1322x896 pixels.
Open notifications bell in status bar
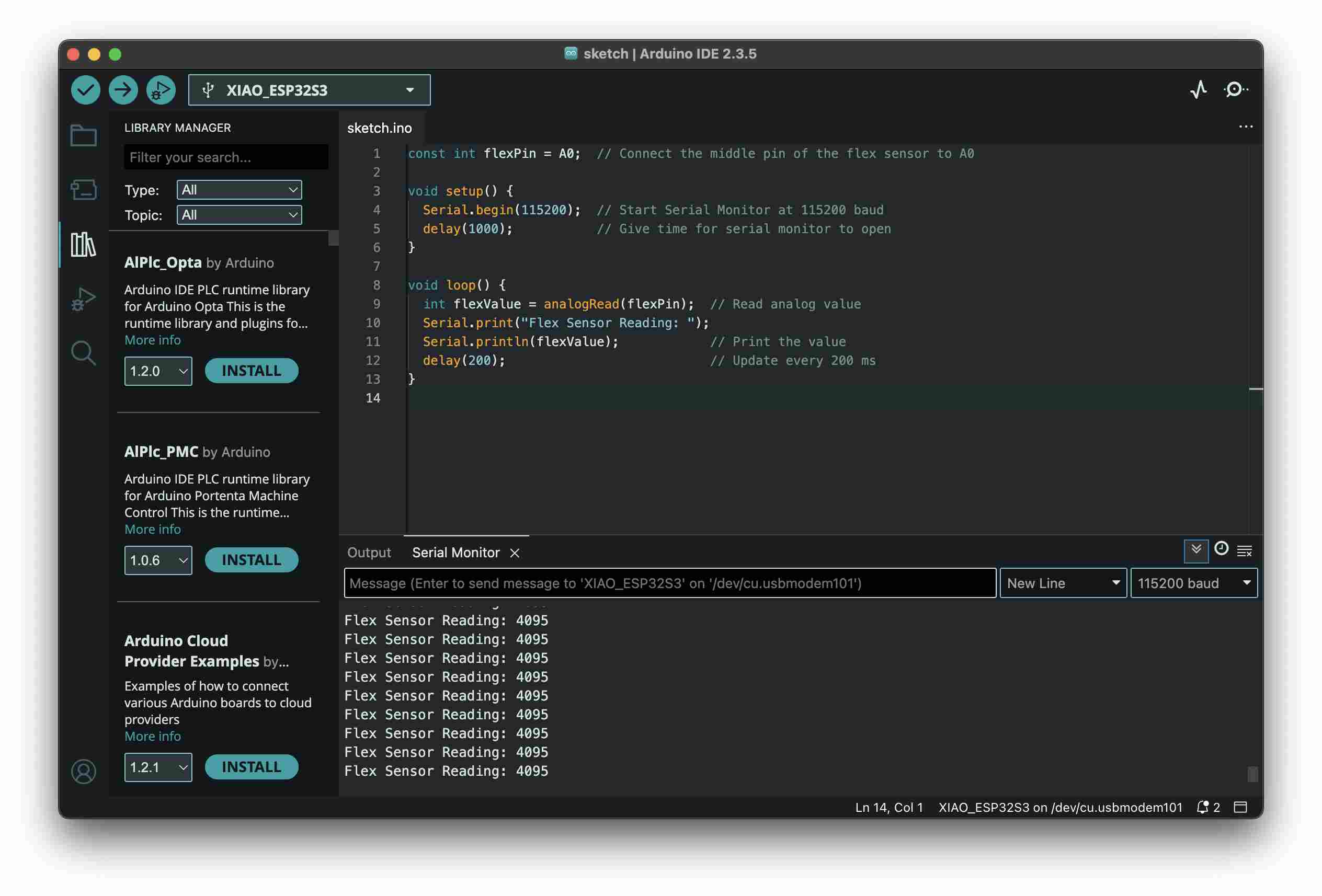tap(1208, 807)
